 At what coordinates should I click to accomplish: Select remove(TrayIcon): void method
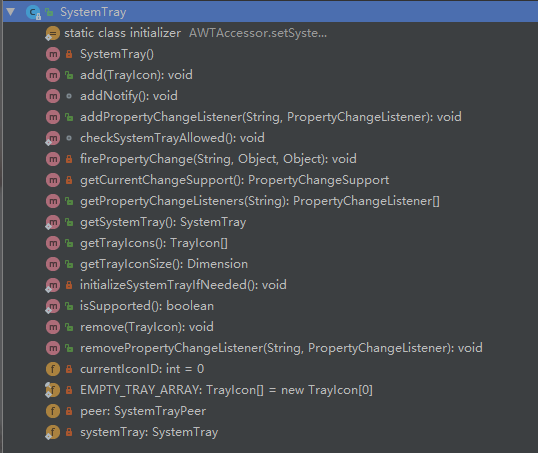[147, 327]
